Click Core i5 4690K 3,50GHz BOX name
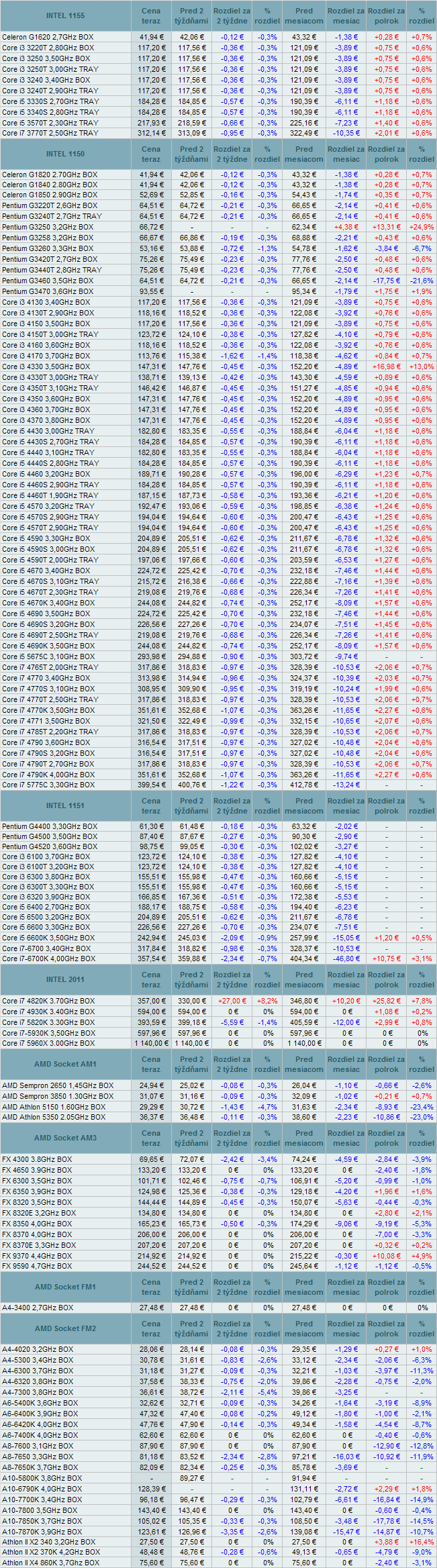 48,646
